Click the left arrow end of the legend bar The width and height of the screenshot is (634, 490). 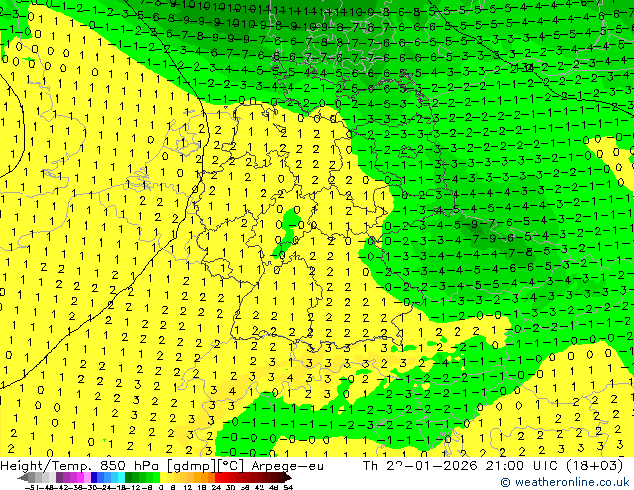click(x=22, y=478)
